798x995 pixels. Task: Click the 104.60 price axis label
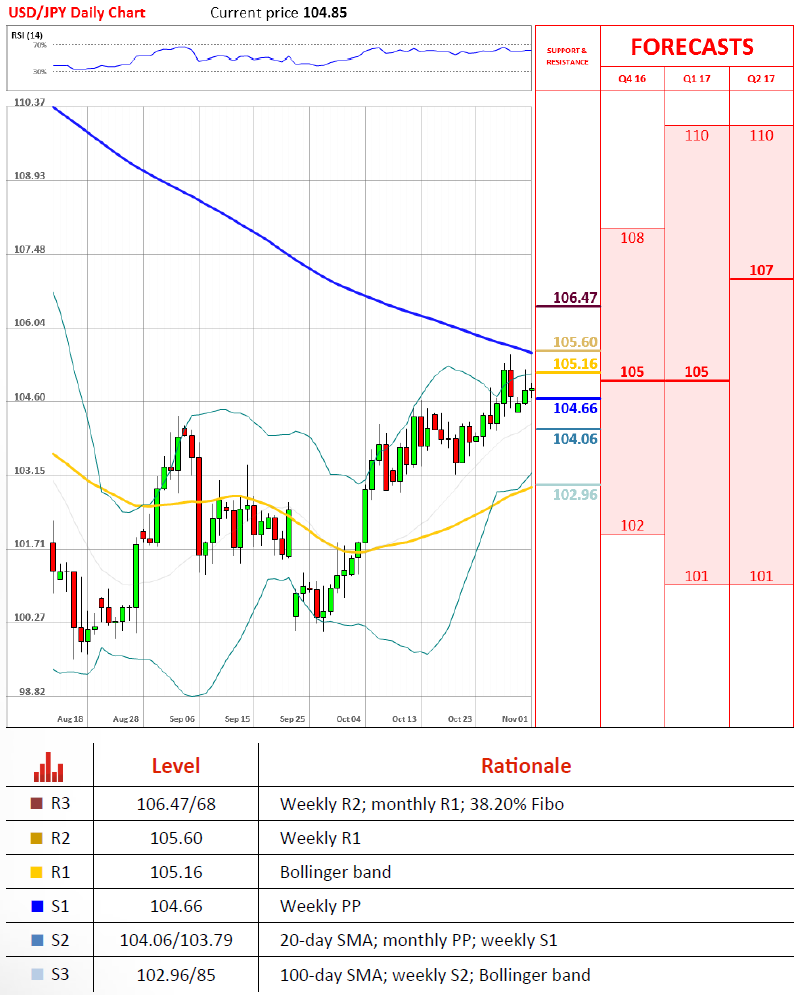(30, 397)
